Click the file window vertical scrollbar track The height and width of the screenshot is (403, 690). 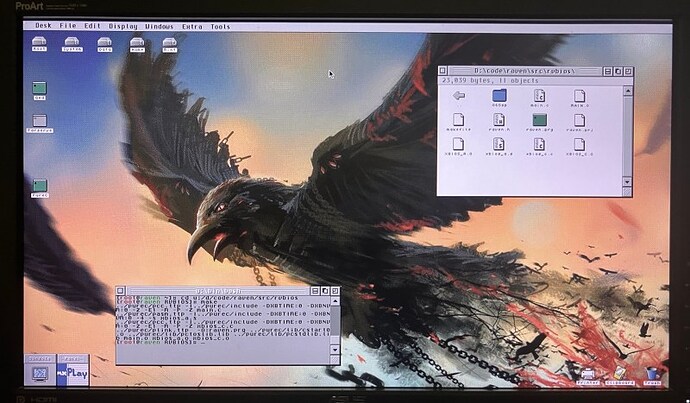[628, 136]
